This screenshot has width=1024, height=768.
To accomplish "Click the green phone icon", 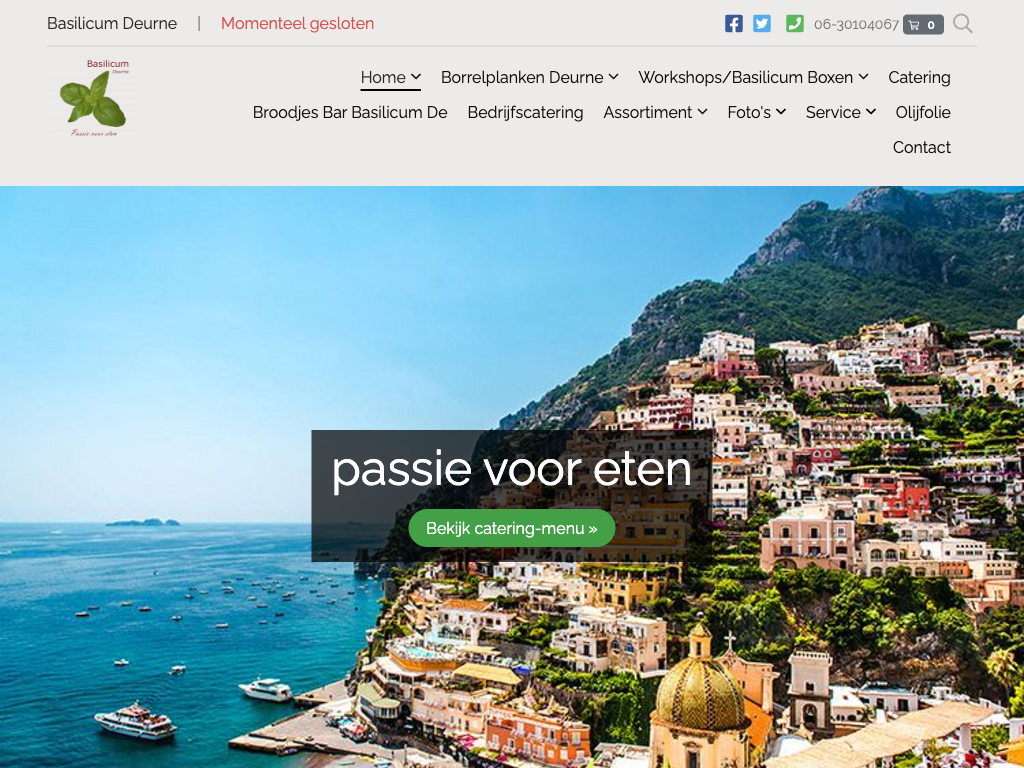I will point(795,24).
